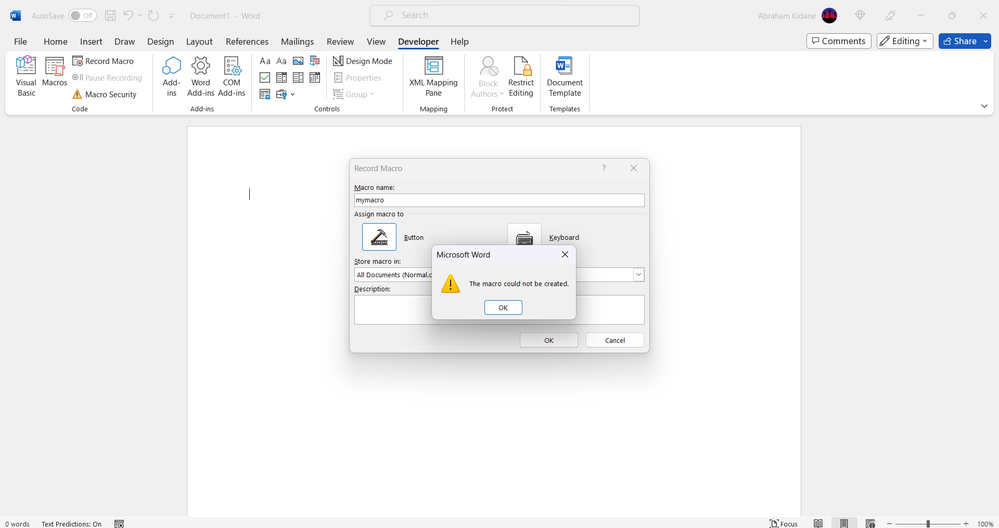Switch to the Review tab
This screenshot has height=528, width=999.
coord(340,41)
